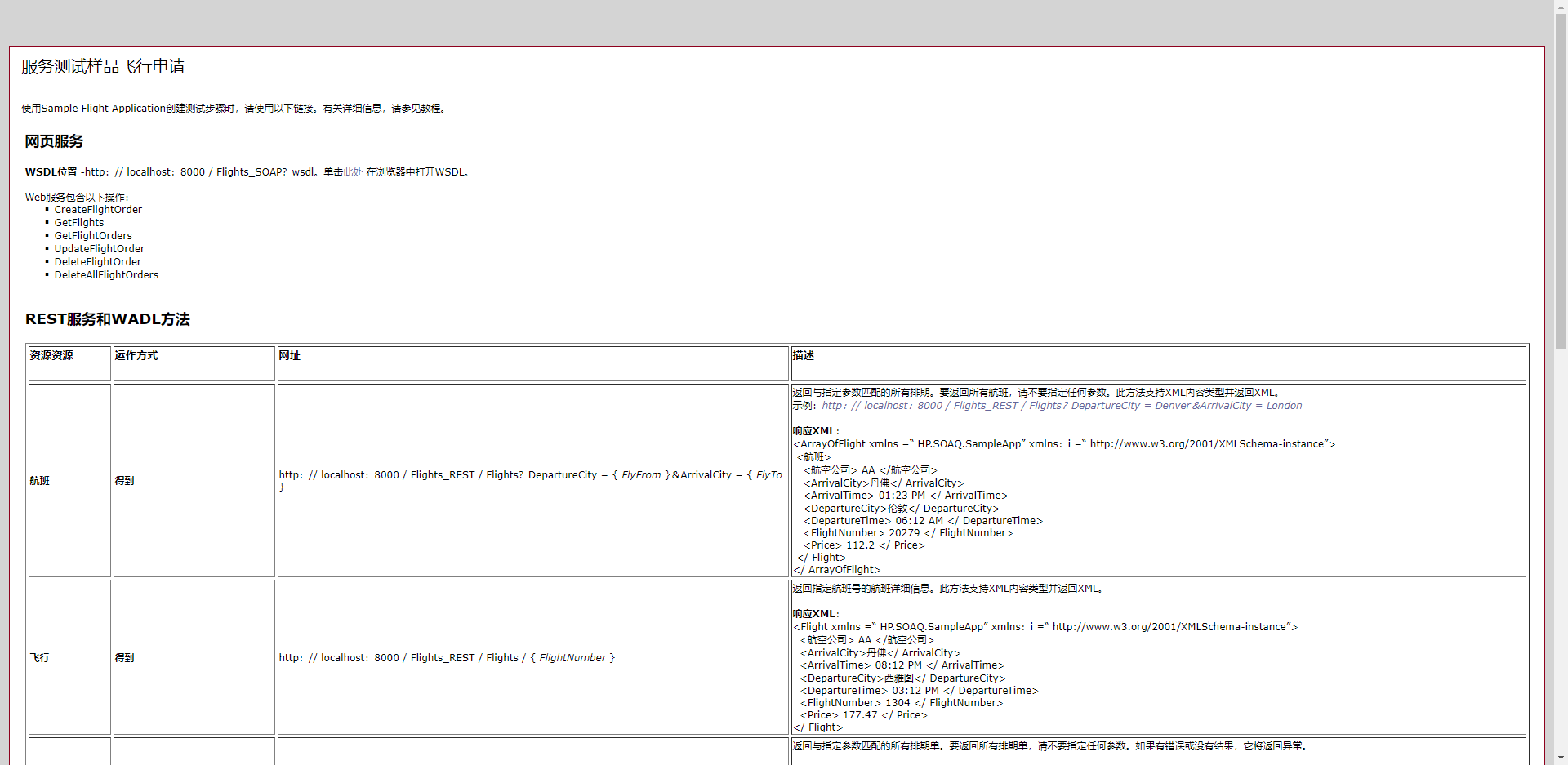The height and width of the screenshot is (765, 1568).
Task: Select the CreateFlightOrder operation
Action: click(x=98, y=209)
